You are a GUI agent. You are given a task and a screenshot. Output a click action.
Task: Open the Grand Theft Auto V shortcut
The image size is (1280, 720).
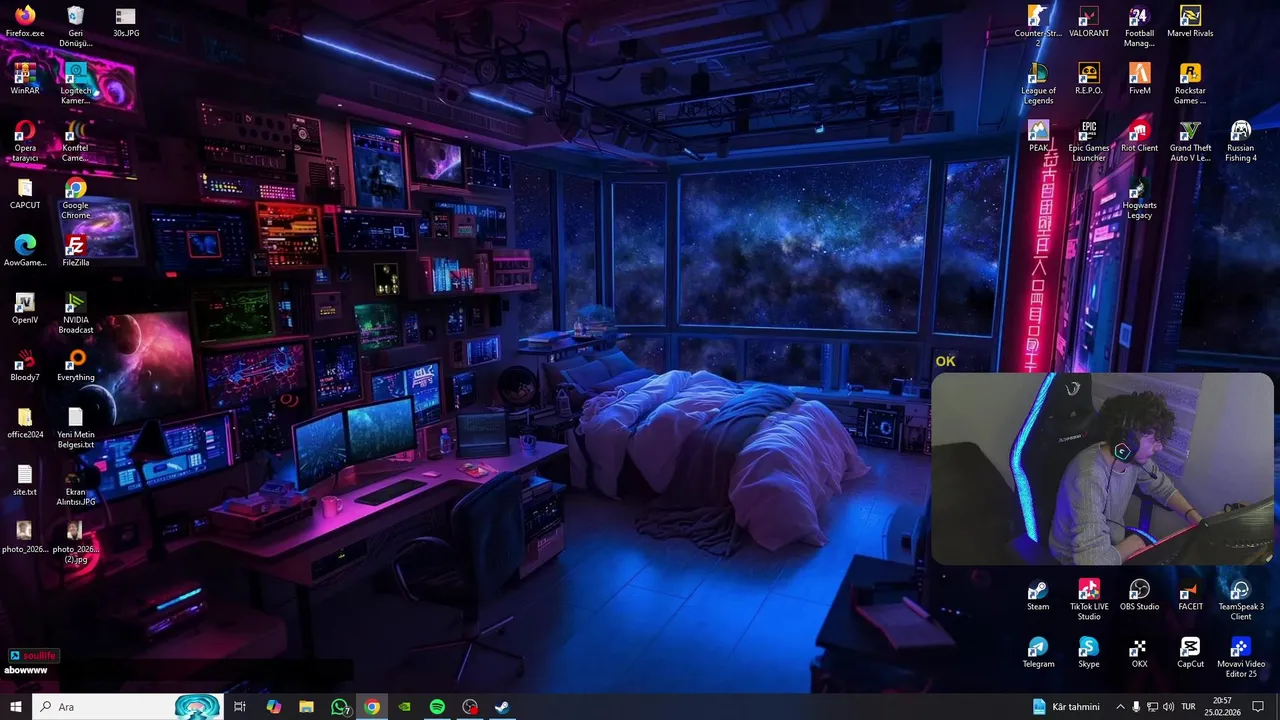[x=1190, y=141]
